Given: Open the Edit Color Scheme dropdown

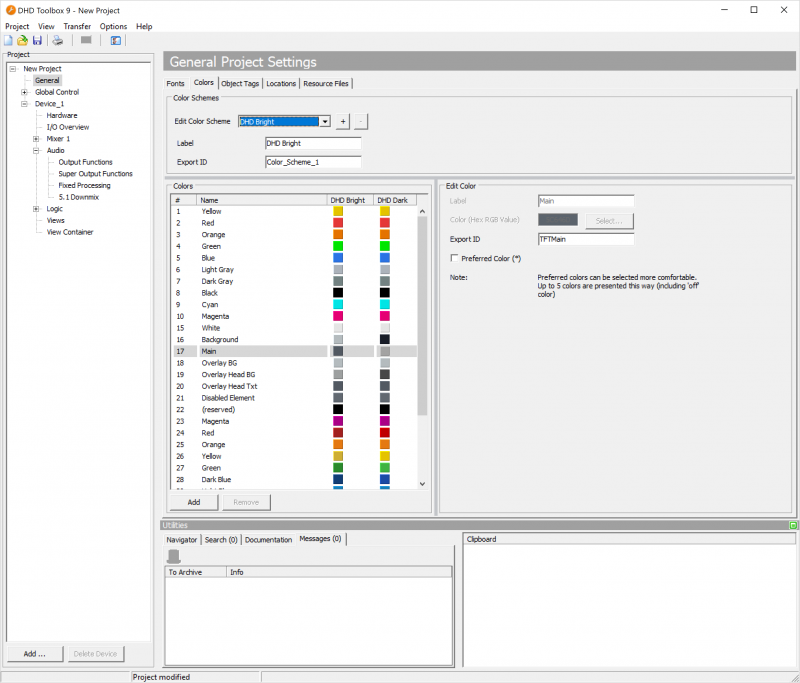Looking at the screenshot, I should tap(324, 121).
